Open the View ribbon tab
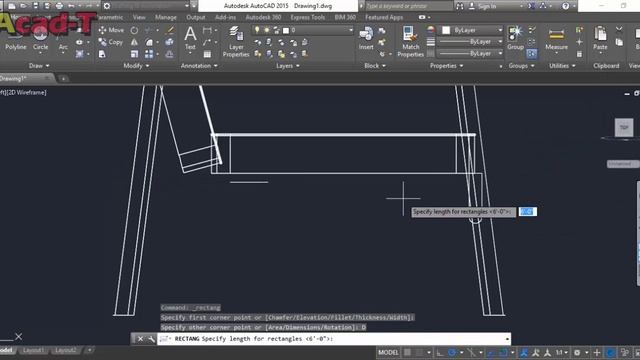The height and width of the screenshot is (360, 640). [139, 18]
